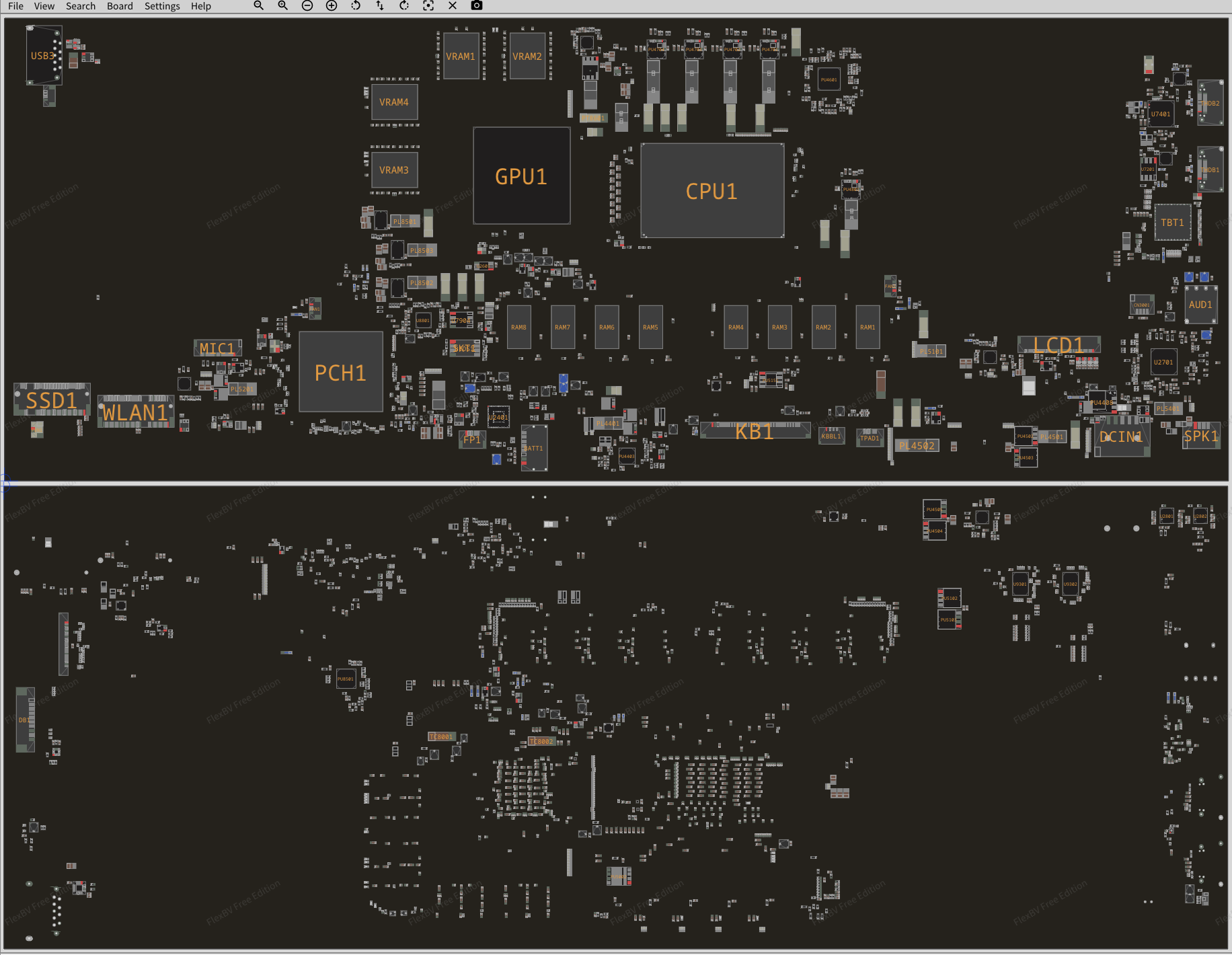This screenshot has width=1232, height=955.
Task: Flip the board with the up-down arrows icon
Action: [380, 5]
